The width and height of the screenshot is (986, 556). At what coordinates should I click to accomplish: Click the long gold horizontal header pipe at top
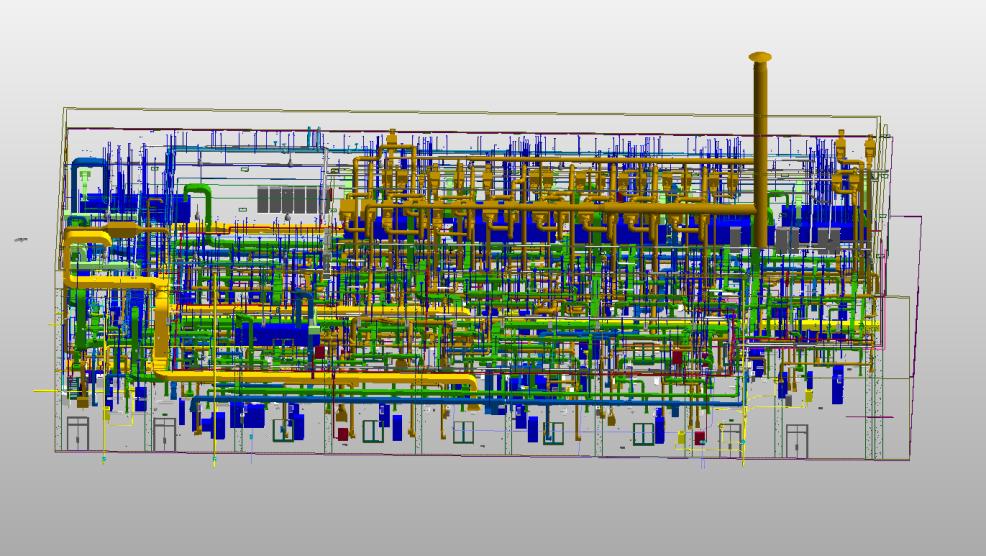click(x=560, y=160)
